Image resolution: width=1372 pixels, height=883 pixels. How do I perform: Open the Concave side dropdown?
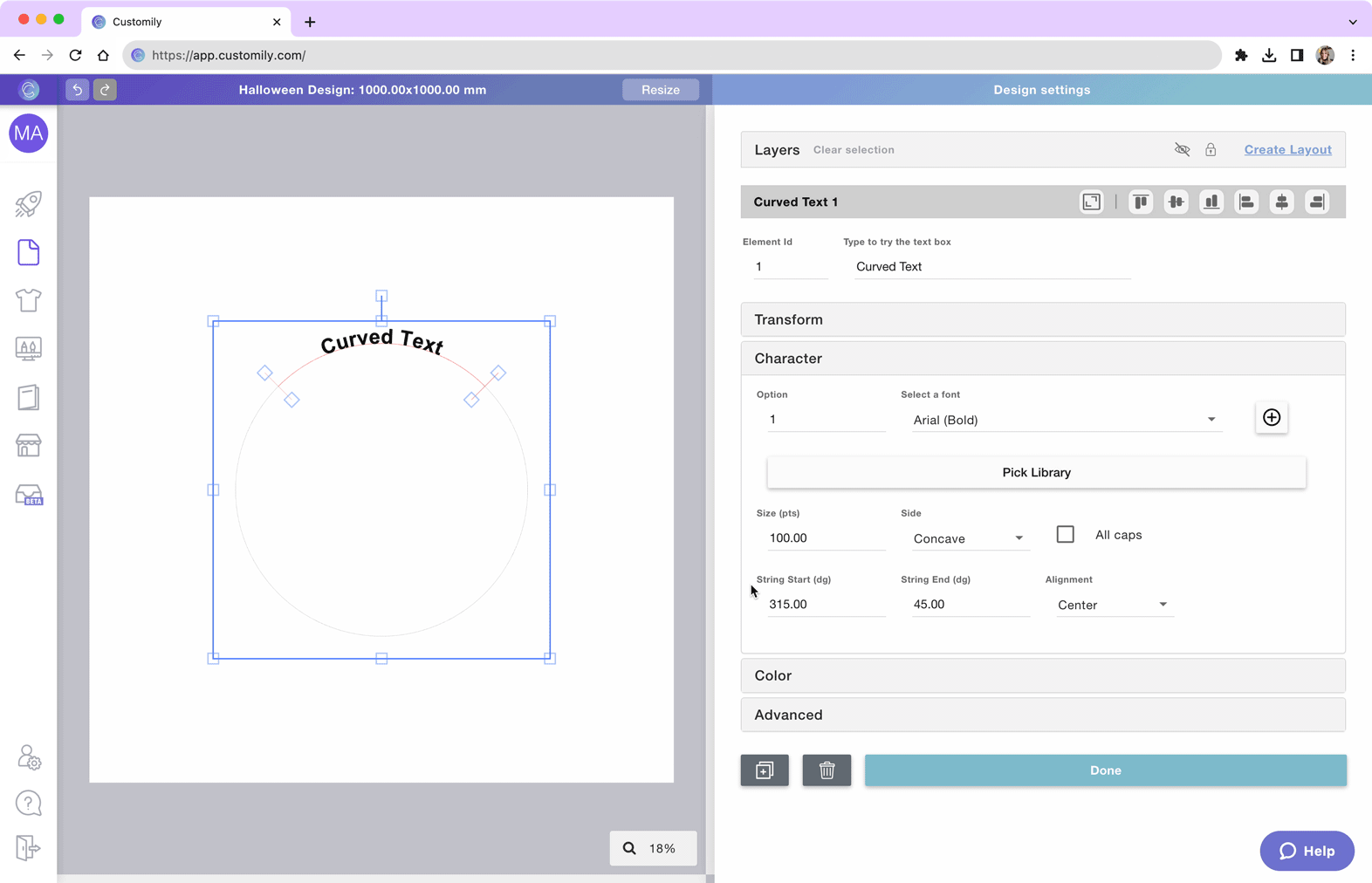968,538
